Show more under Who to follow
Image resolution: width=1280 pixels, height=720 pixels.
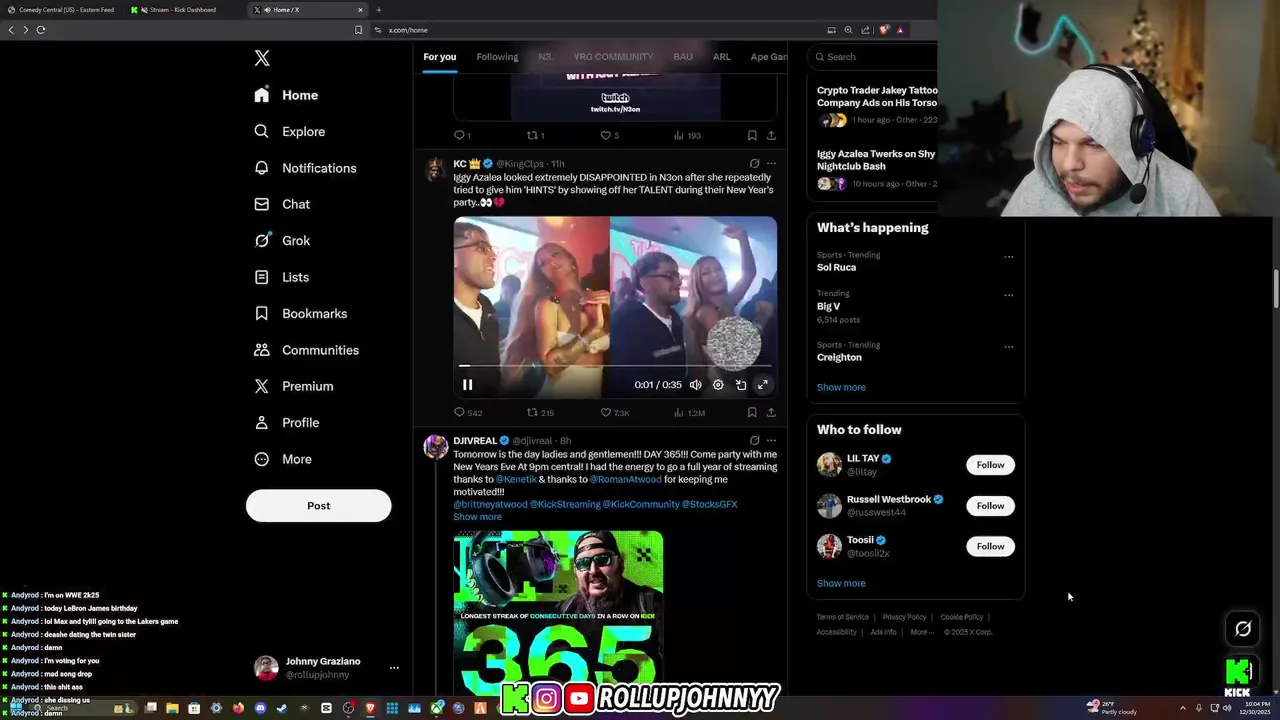841,583
